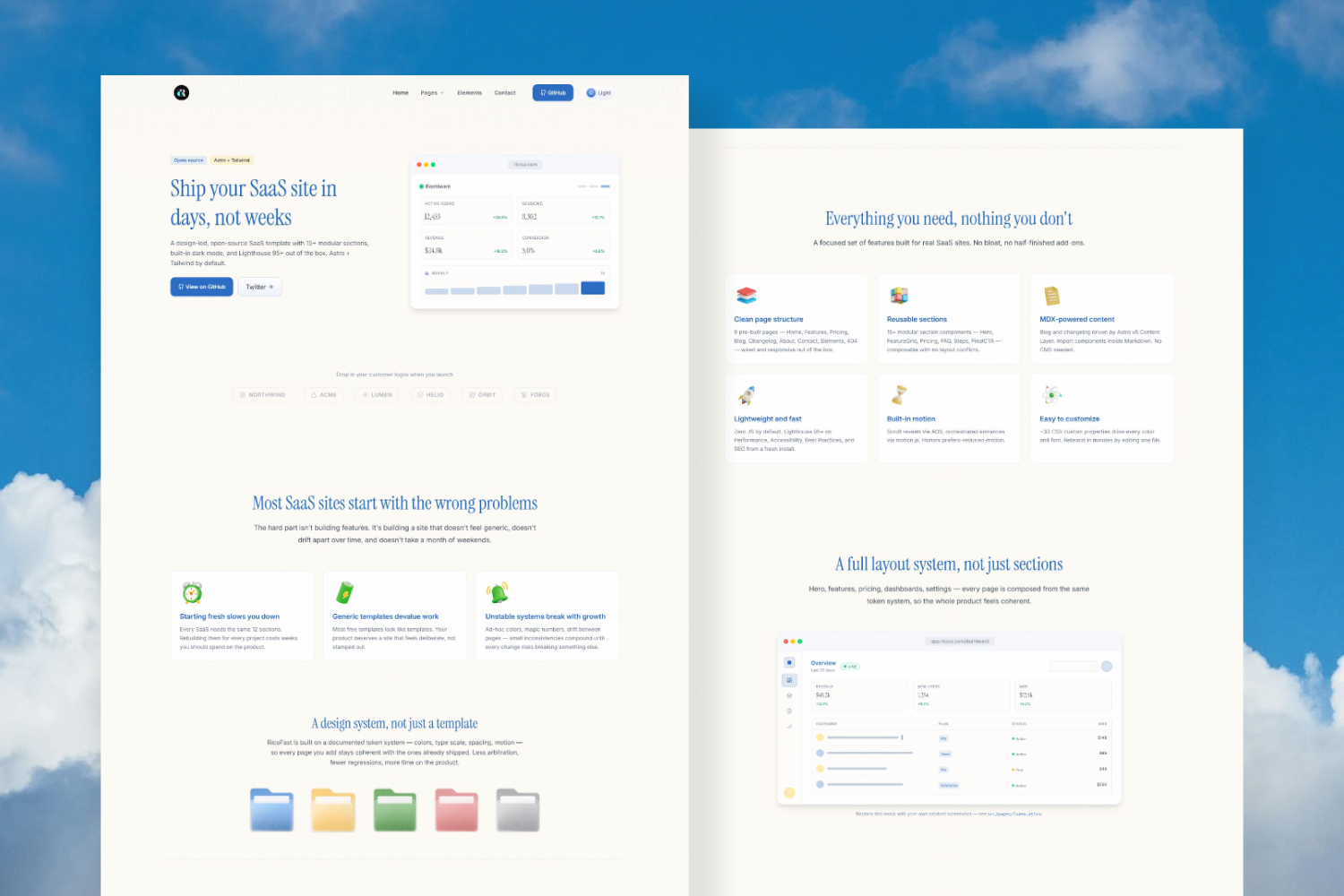Open the Home nav link
The height and width of the screenshot is (896, 1344).
(x=401, y=93)
